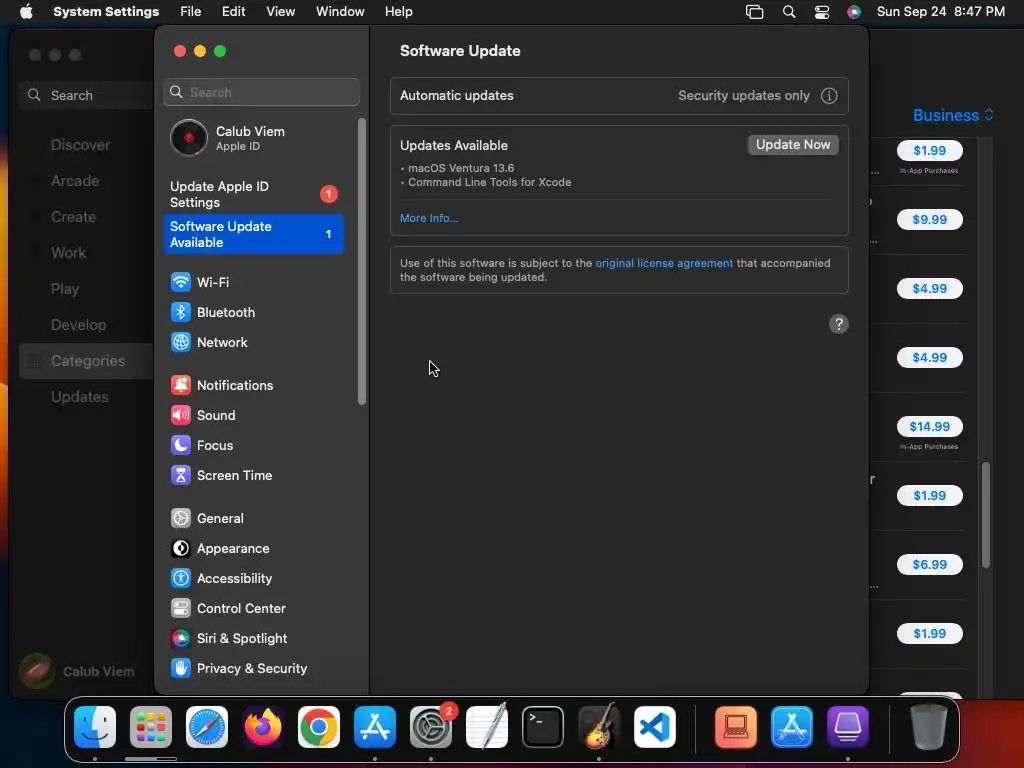Click Siri icon in menu bar

854,12
